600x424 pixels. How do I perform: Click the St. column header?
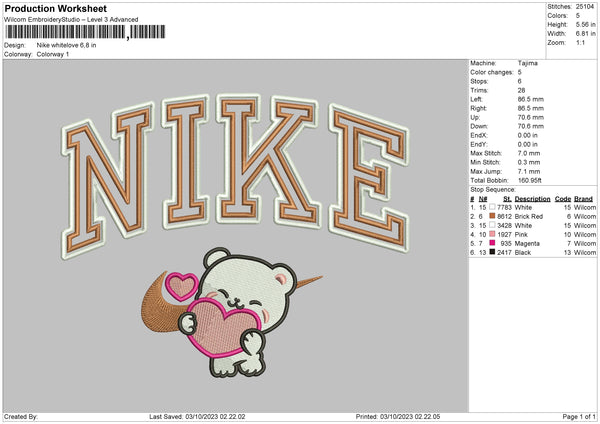(507, 199)
